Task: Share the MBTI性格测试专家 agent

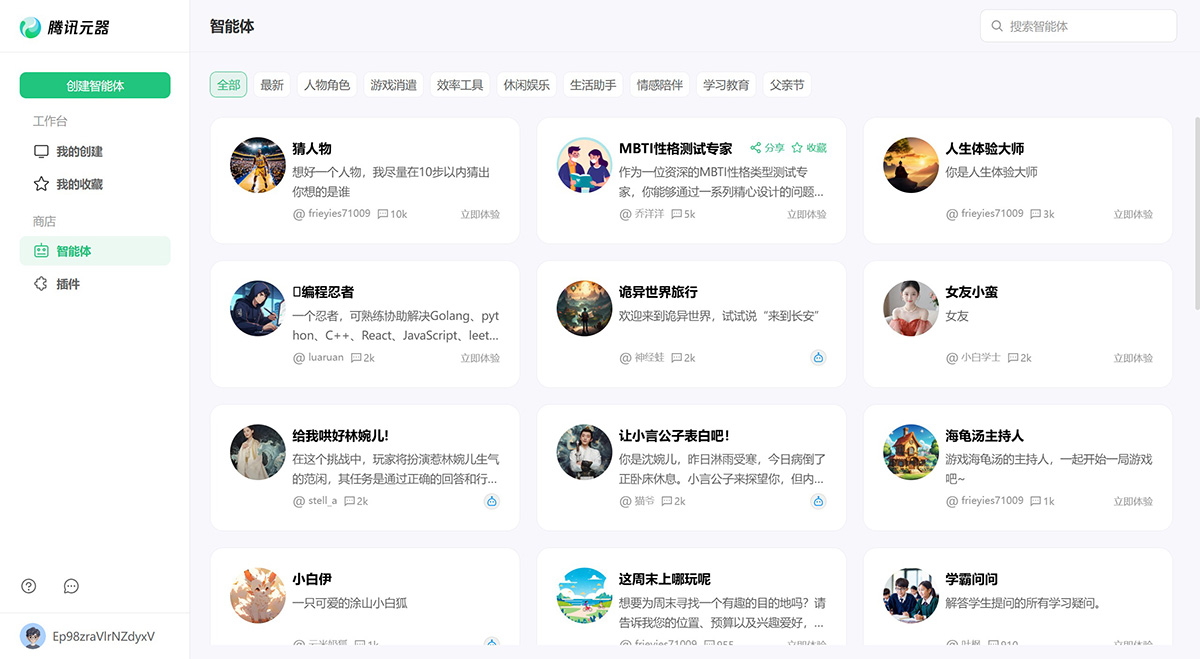Action: [x=766, y=147]
